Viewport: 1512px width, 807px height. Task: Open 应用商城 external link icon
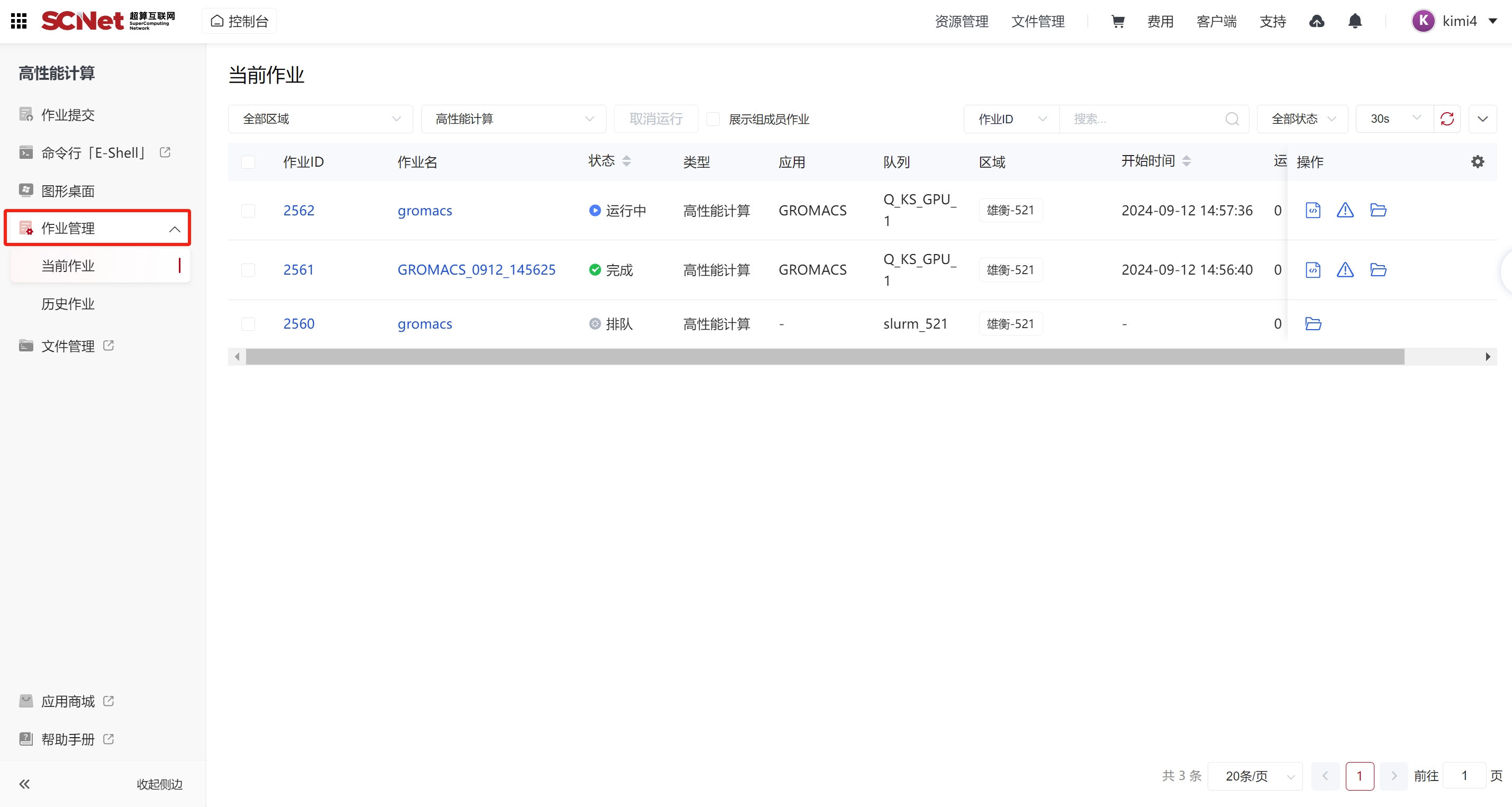click(x=108, y=701)
